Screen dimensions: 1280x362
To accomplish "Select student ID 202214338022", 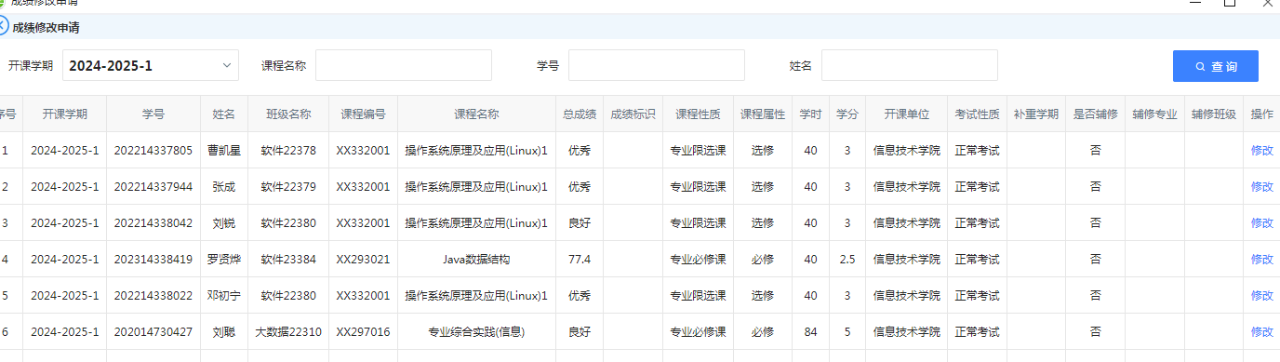I will pyautogui.click(x=153, y=296).
